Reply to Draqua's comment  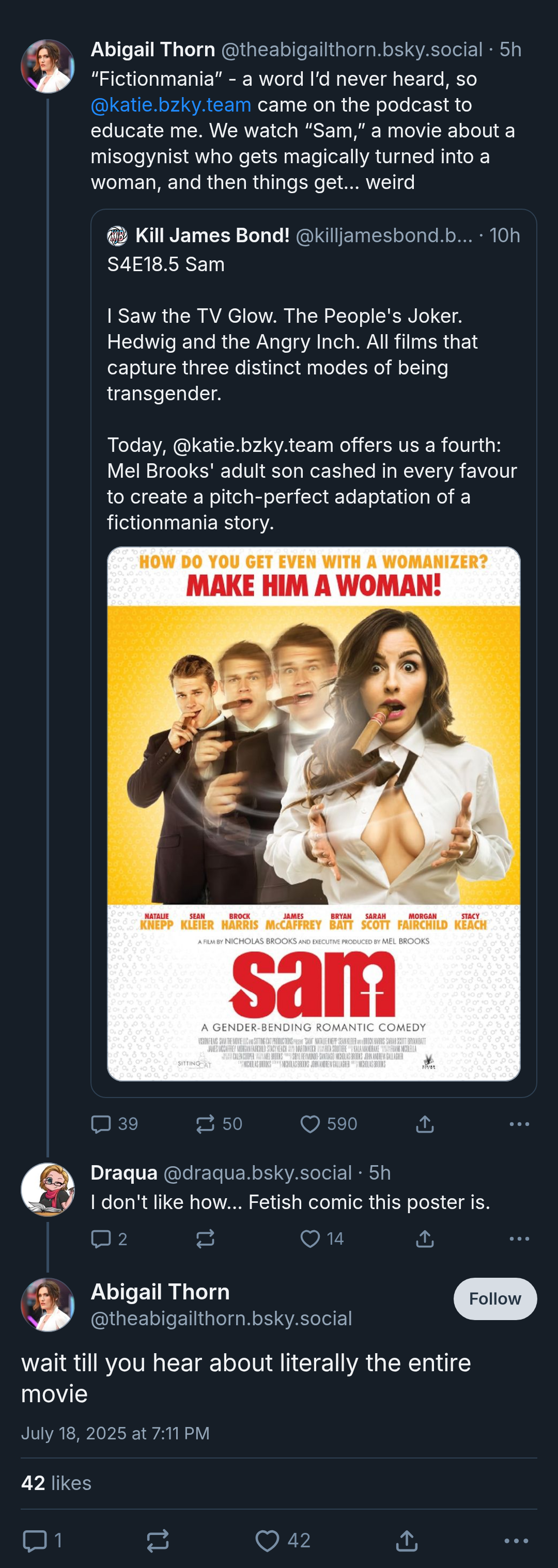point(109,1238)
